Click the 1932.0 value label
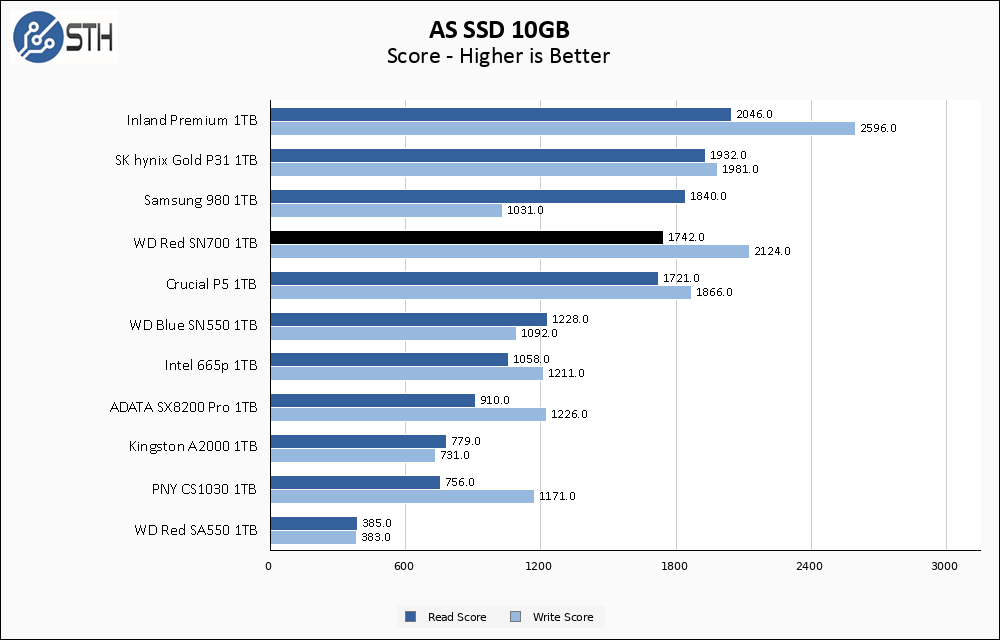Image resolution: width=1000 pixels, height=640 pixels. [728, 155]
